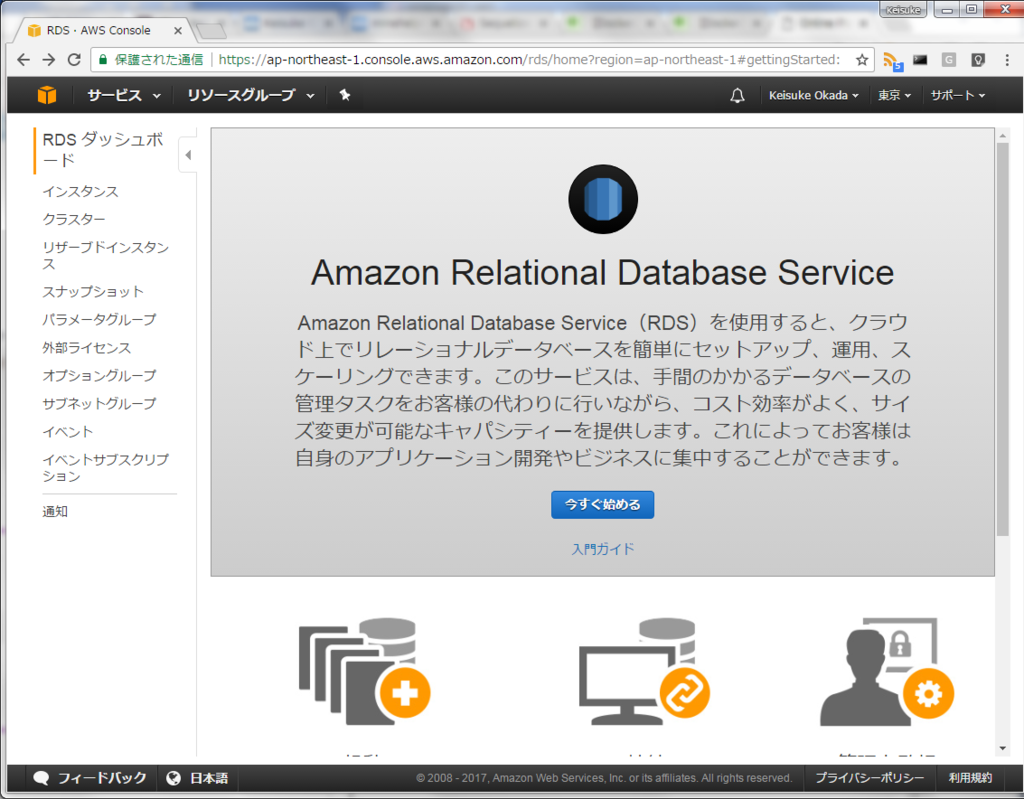Viewport: 1024px width, 799px height.
Task: Open 外部ライセンス in sidebar
Action: 86,348
